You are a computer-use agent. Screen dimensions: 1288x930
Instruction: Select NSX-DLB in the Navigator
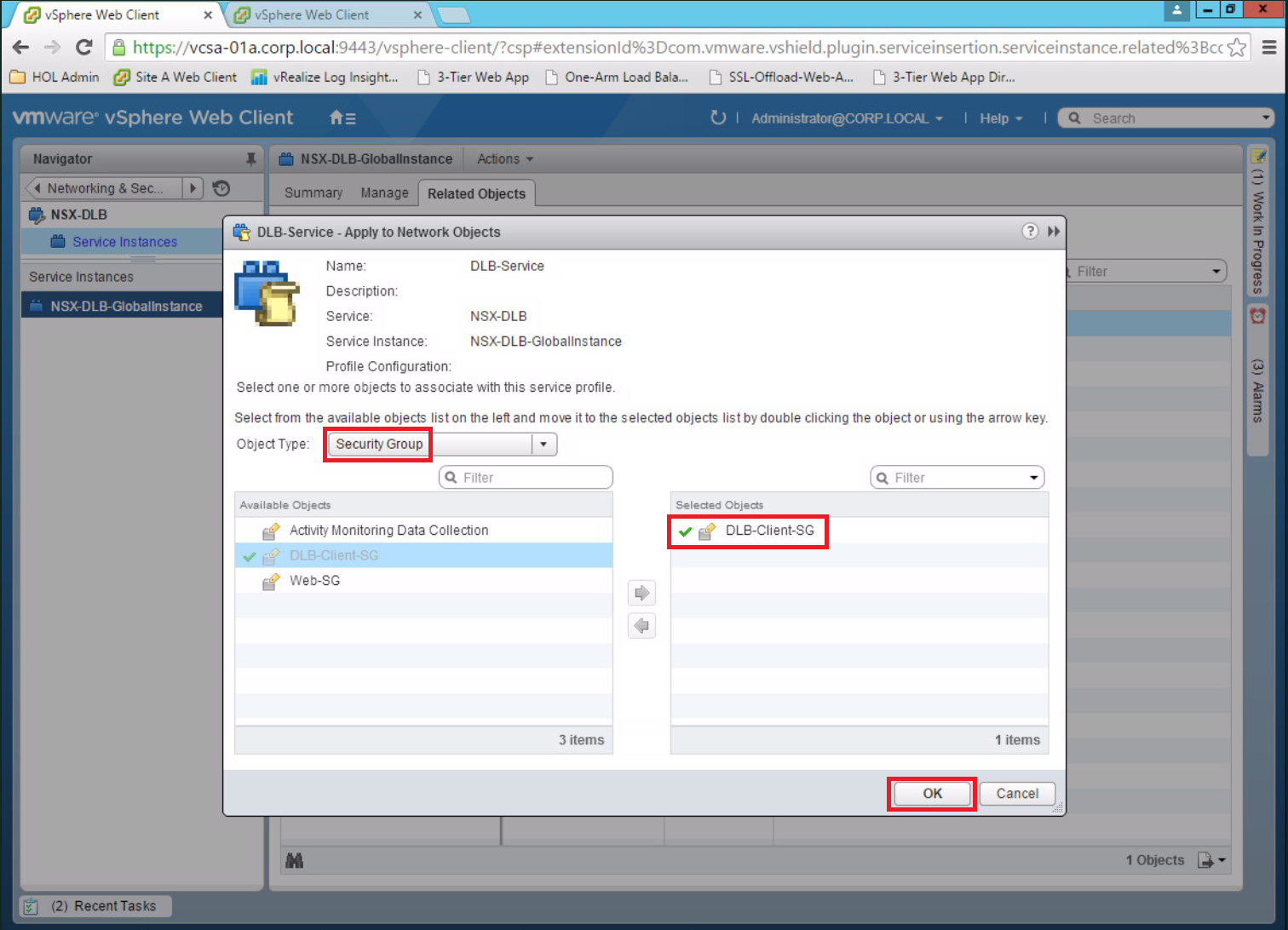tap(78, 215)
